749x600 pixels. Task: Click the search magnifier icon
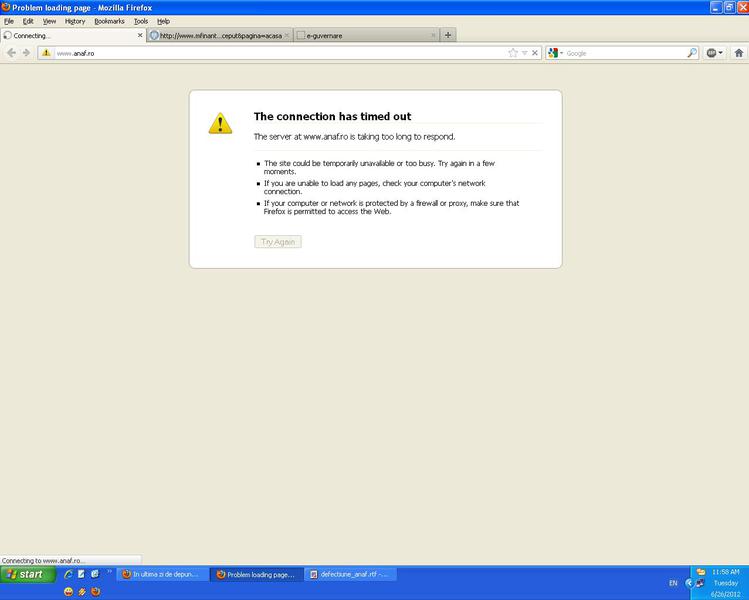[691, 53]
